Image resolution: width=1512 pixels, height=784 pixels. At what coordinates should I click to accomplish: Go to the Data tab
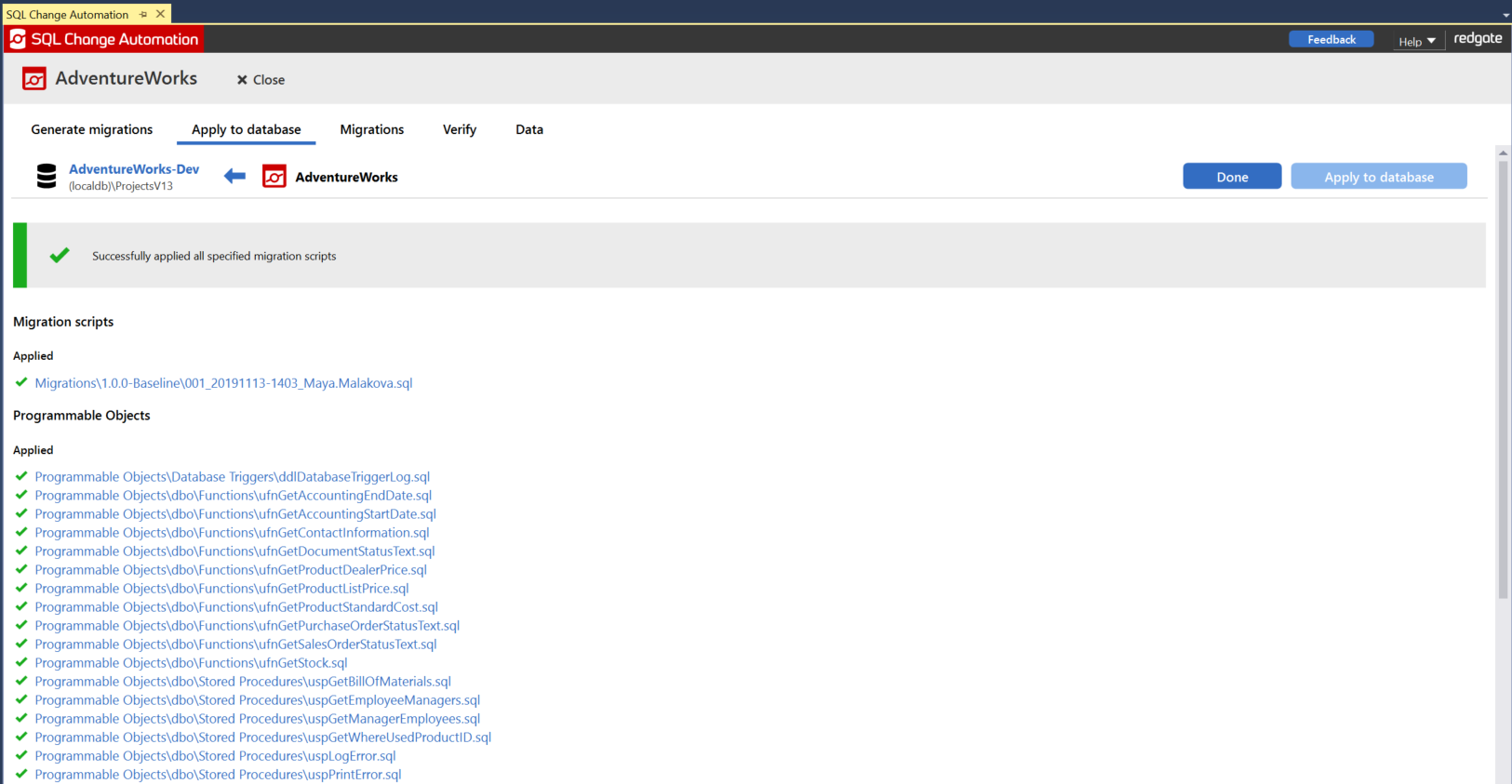529,129
